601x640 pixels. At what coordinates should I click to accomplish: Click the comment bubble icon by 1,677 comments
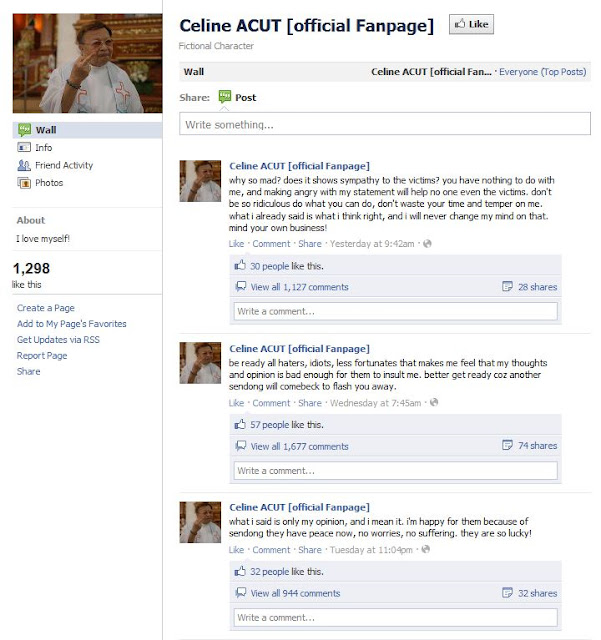[x=240, y=446]
